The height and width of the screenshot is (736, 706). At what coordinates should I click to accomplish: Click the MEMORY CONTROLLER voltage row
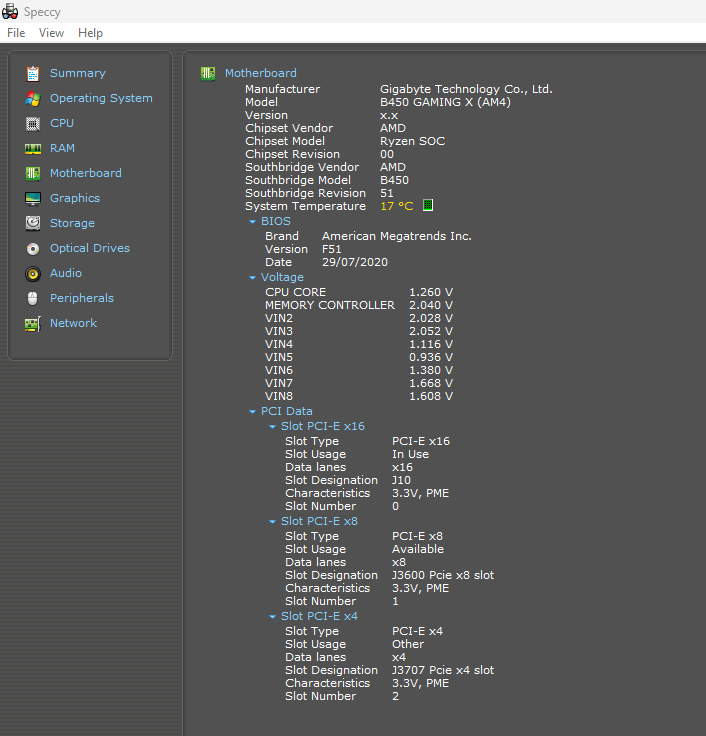click(359, 305)
